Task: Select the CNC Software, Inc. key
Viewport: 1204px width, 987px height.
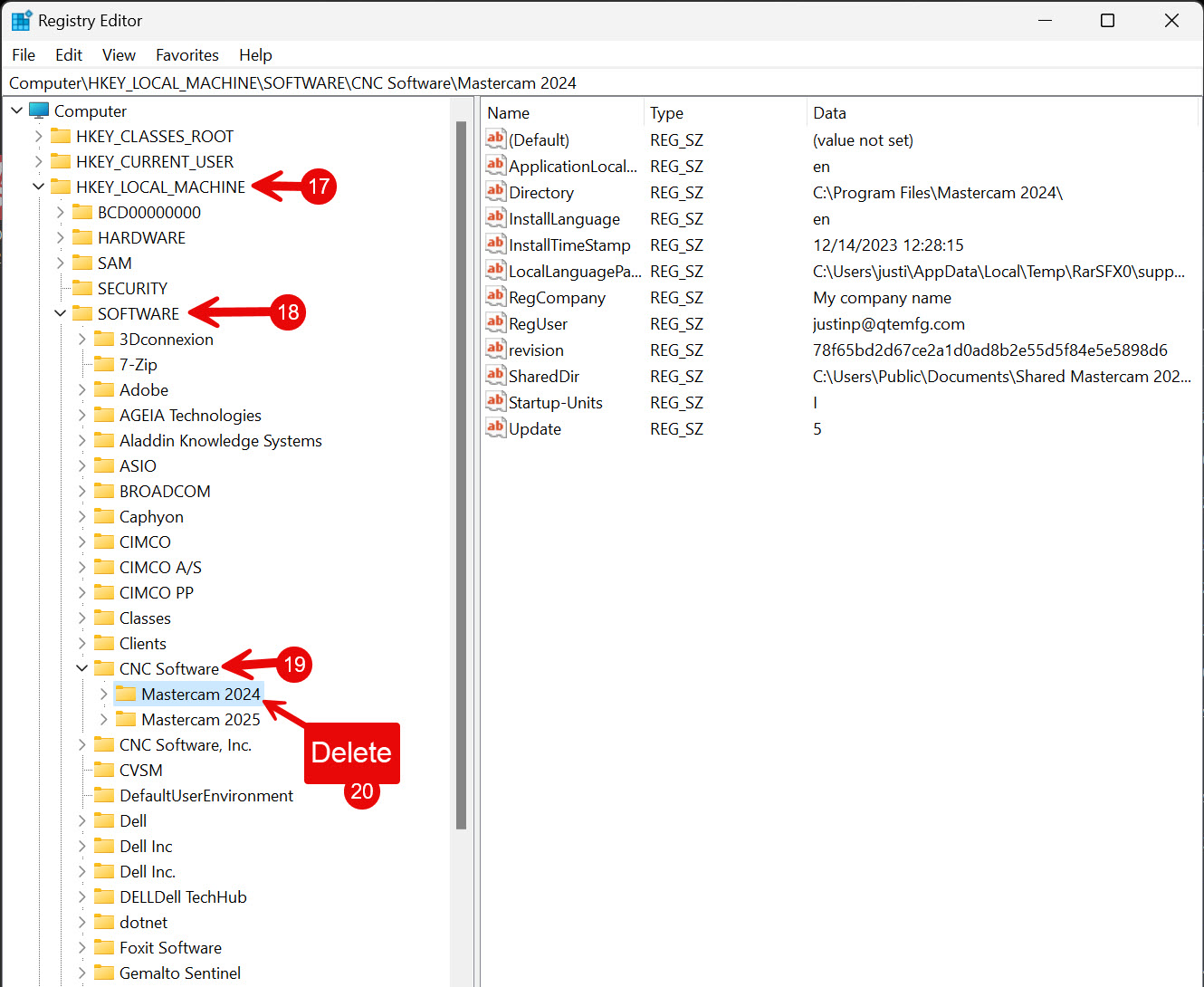Action: point(186,744)
